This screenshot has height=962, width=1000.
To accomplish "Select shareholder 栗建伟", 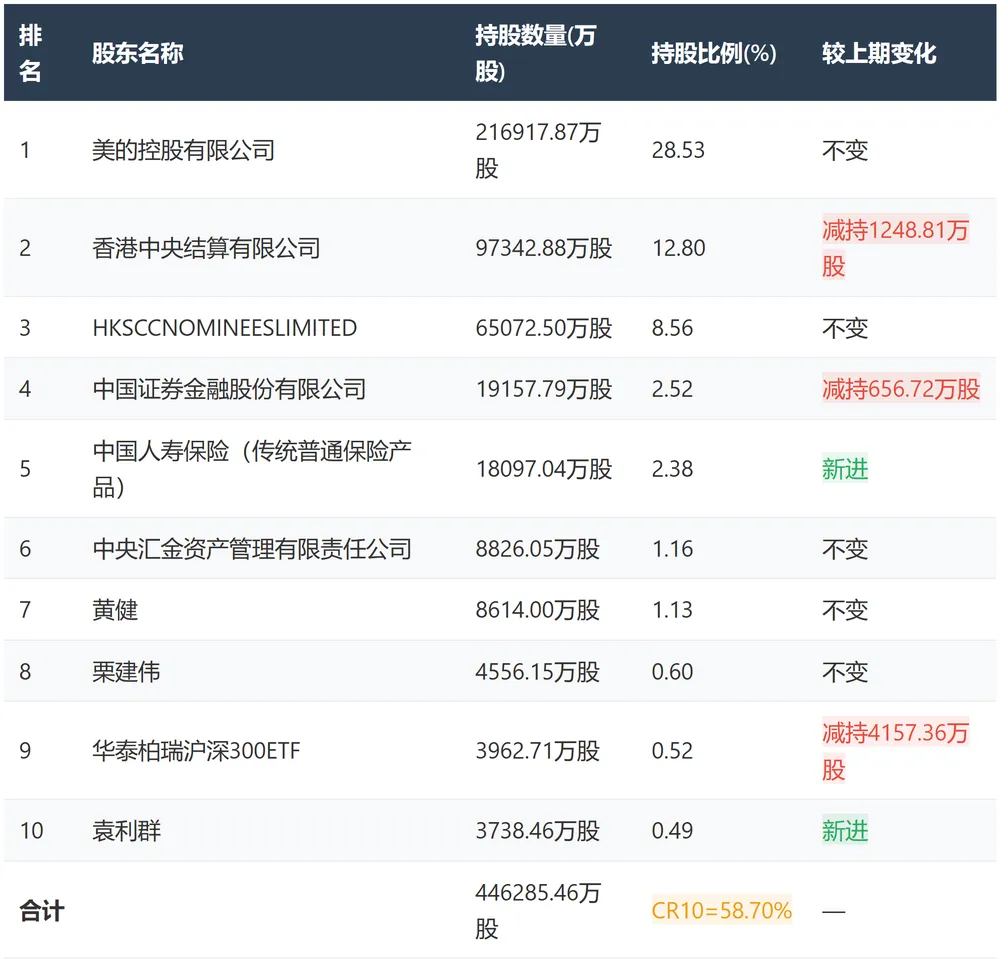I will (126, 672).
